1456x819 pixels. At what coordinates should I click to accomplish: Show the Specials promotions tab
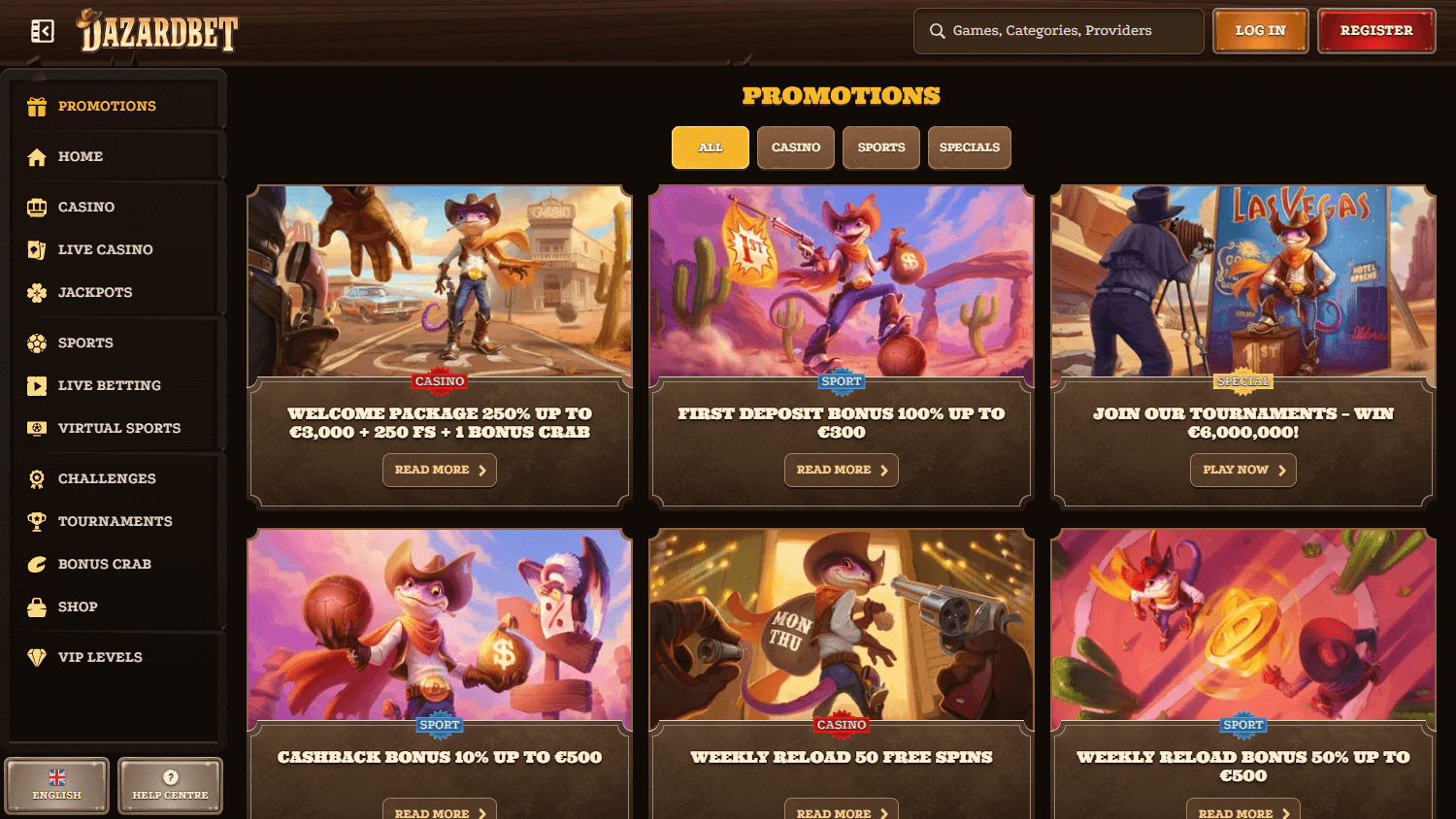970,147
